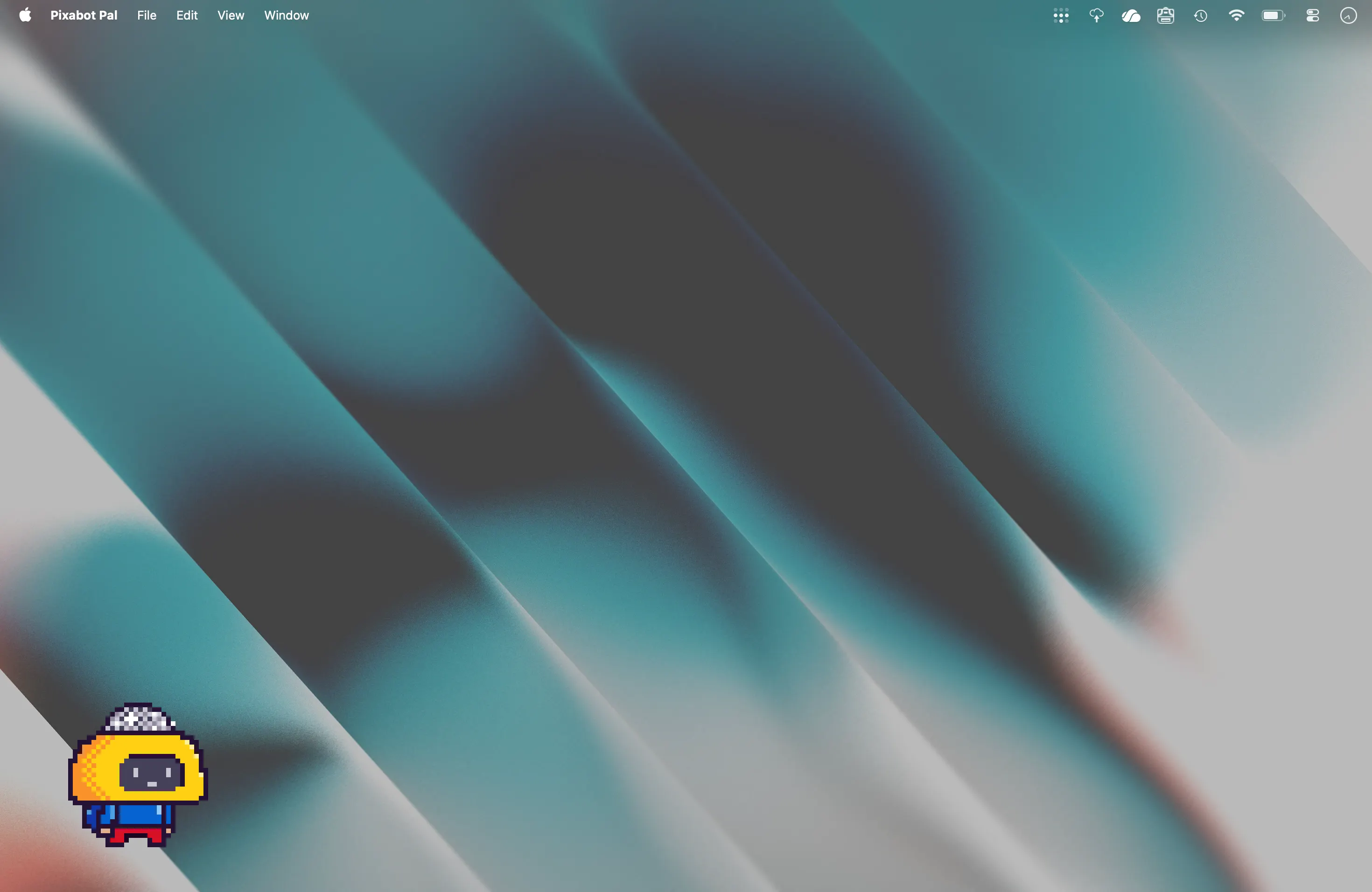The height and width of the screenshot is (892, 1372).
Task: Show battery status in menu bar
Action: pos(1274,15)
